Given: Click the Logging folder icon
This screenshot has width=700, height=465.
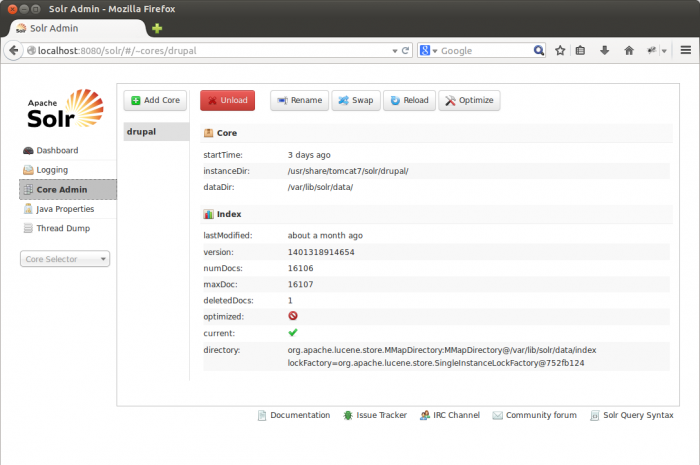Looking at the screenshot, I should 28,170.
